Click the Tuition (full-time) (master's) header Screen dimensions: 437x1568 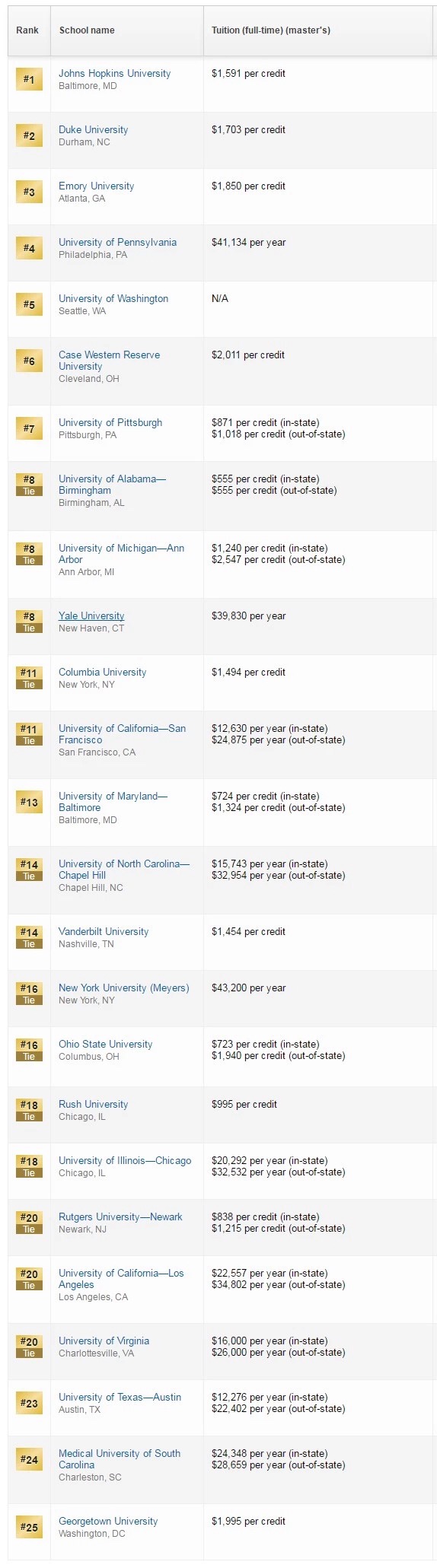pyautogui.click(x=271, y=30)
